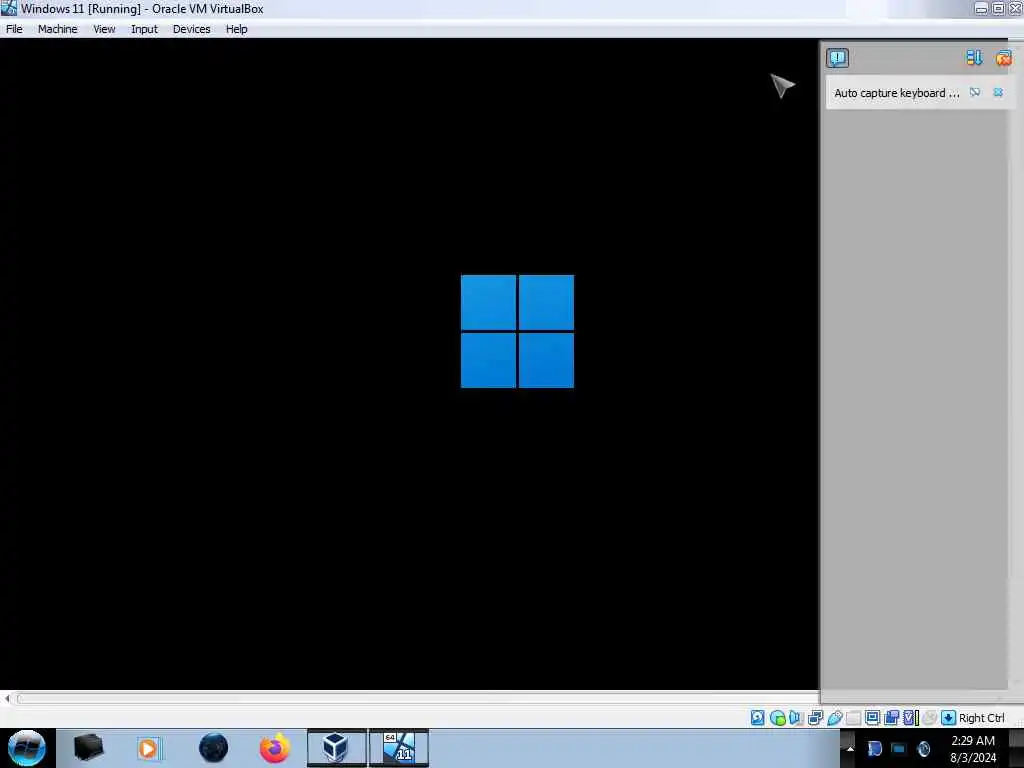Open the taskbar clock showing 2:29 AM

[x=973, y=748]
